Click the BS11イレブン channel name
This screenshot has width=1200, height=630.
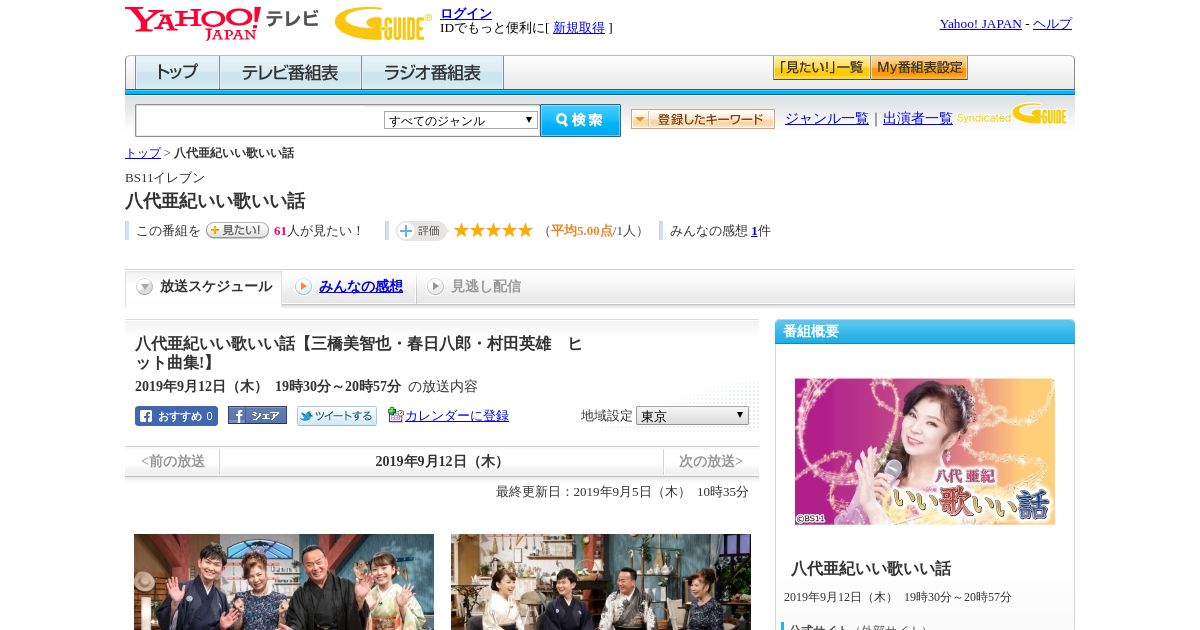click(165, 178)
